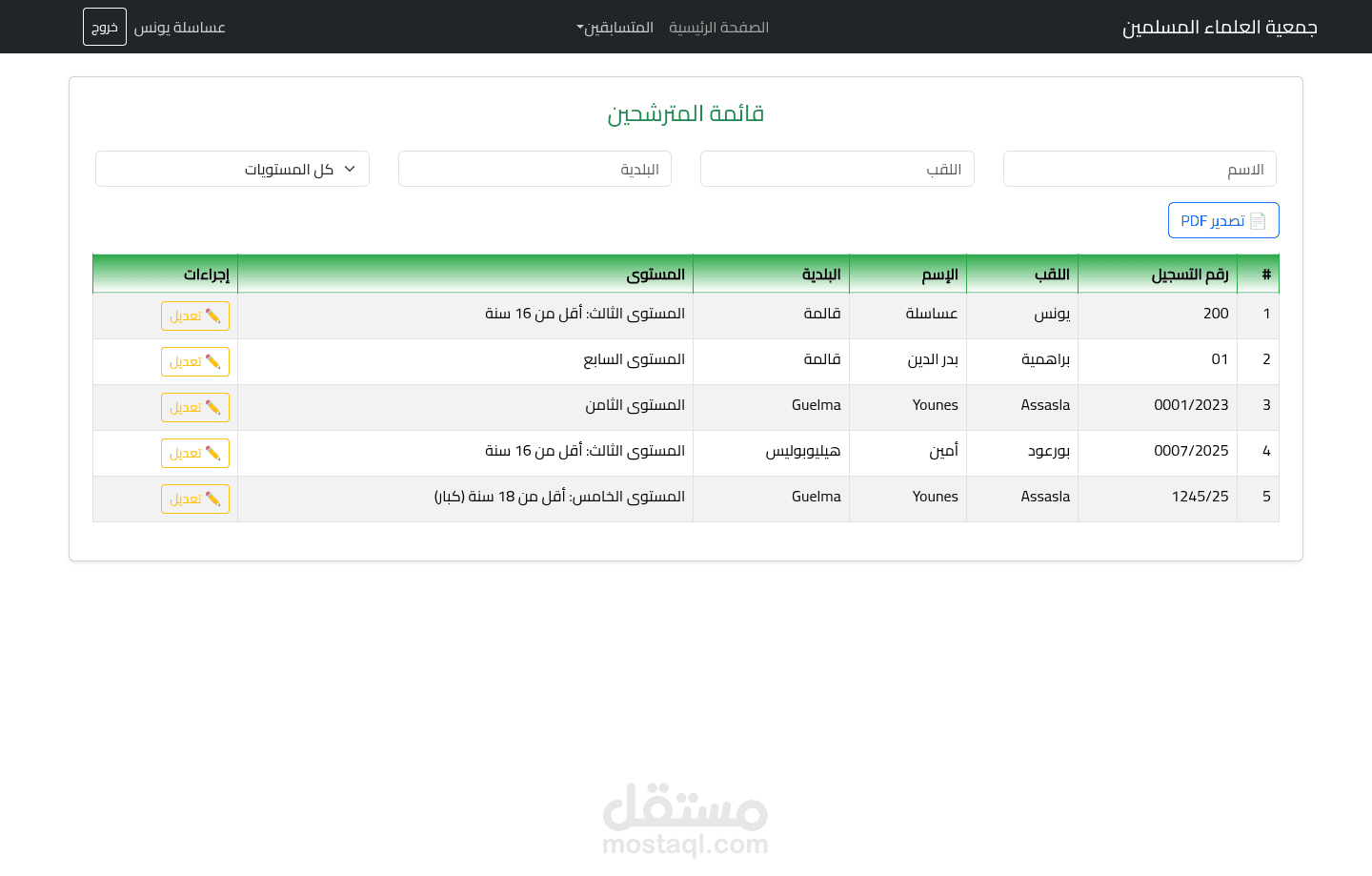Select the surname براهمية cell
Screen dimensions: 1372x876
[1022, 361]
